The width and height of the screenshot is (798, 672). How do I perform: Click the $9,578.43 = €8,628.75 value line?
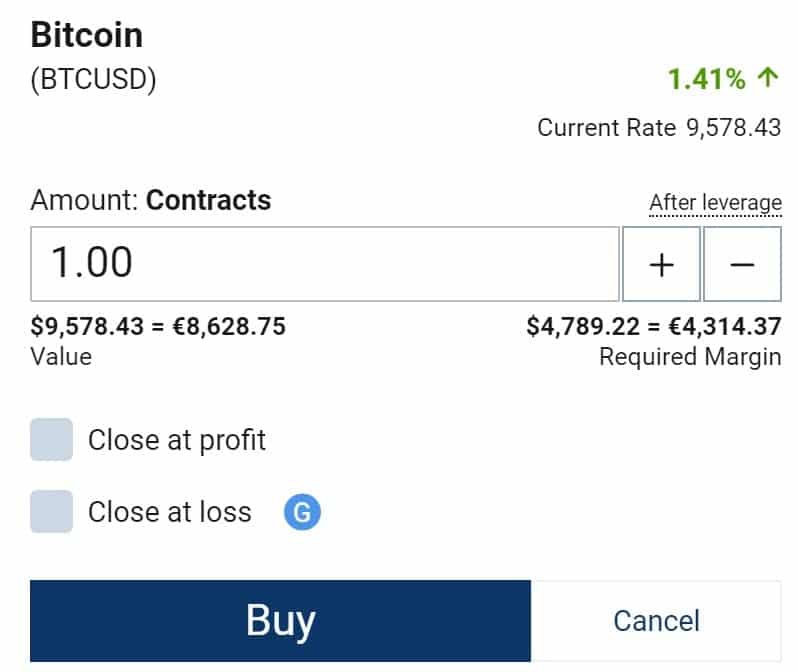[158, 326]
